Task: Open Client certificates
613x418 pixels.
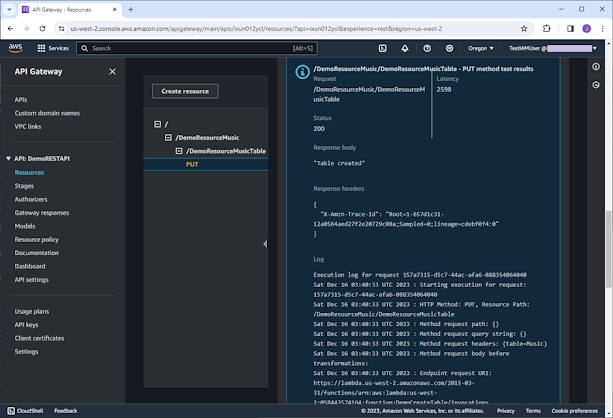Action: click(x=39, y=338)
